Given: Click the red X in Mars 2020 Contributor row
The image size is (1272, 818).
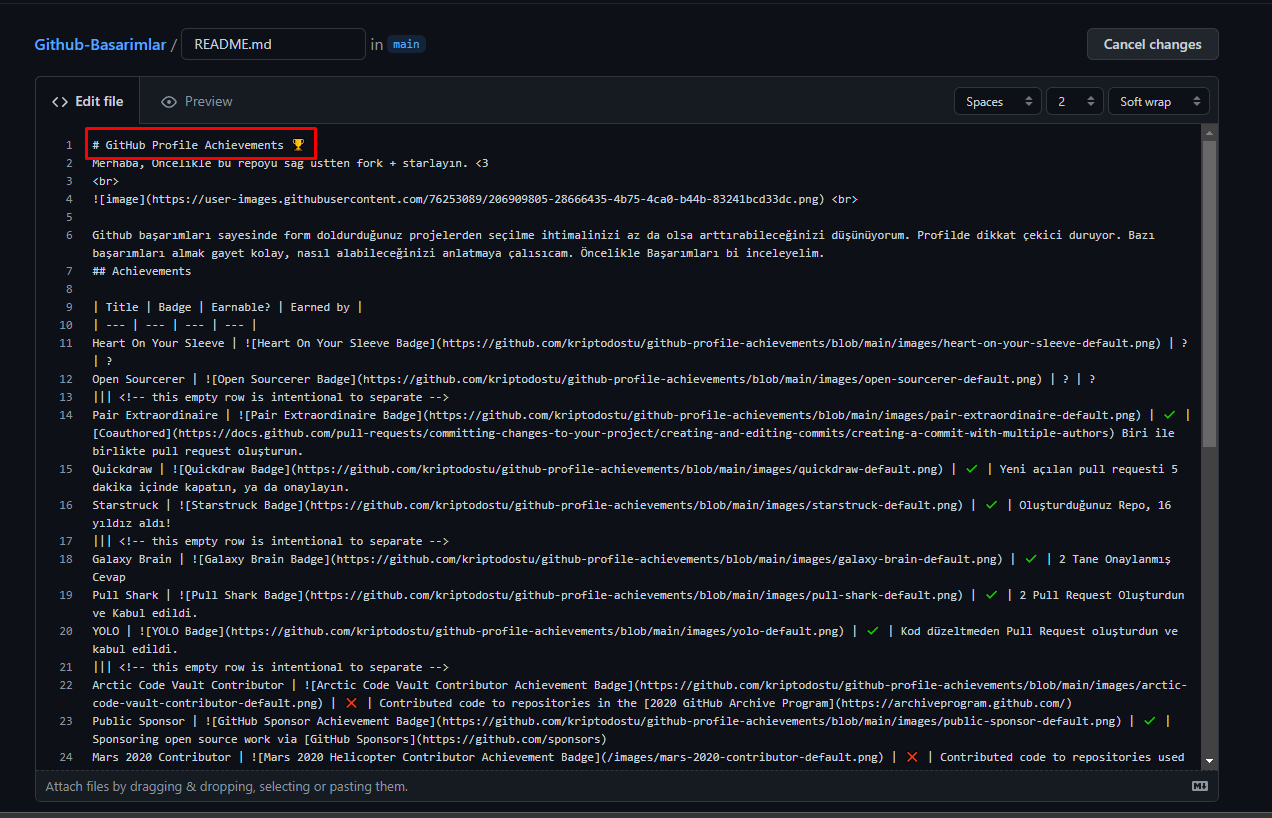Looking at the screenshot, I should pyautogui.click(x=912, y=757).
